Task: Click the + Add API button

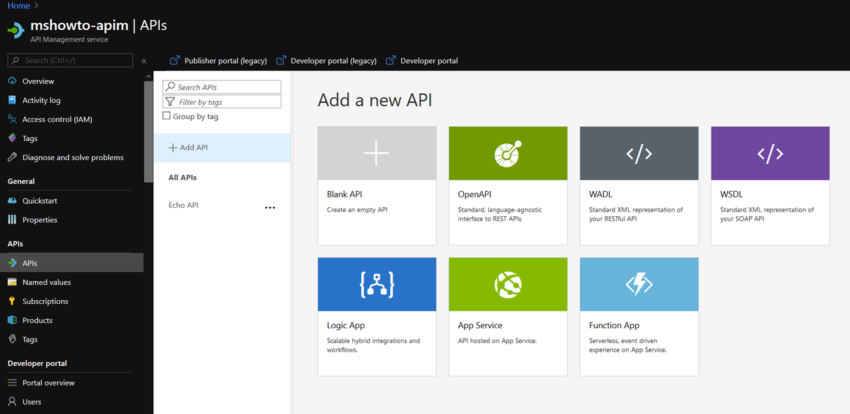Action: point(188,148)
